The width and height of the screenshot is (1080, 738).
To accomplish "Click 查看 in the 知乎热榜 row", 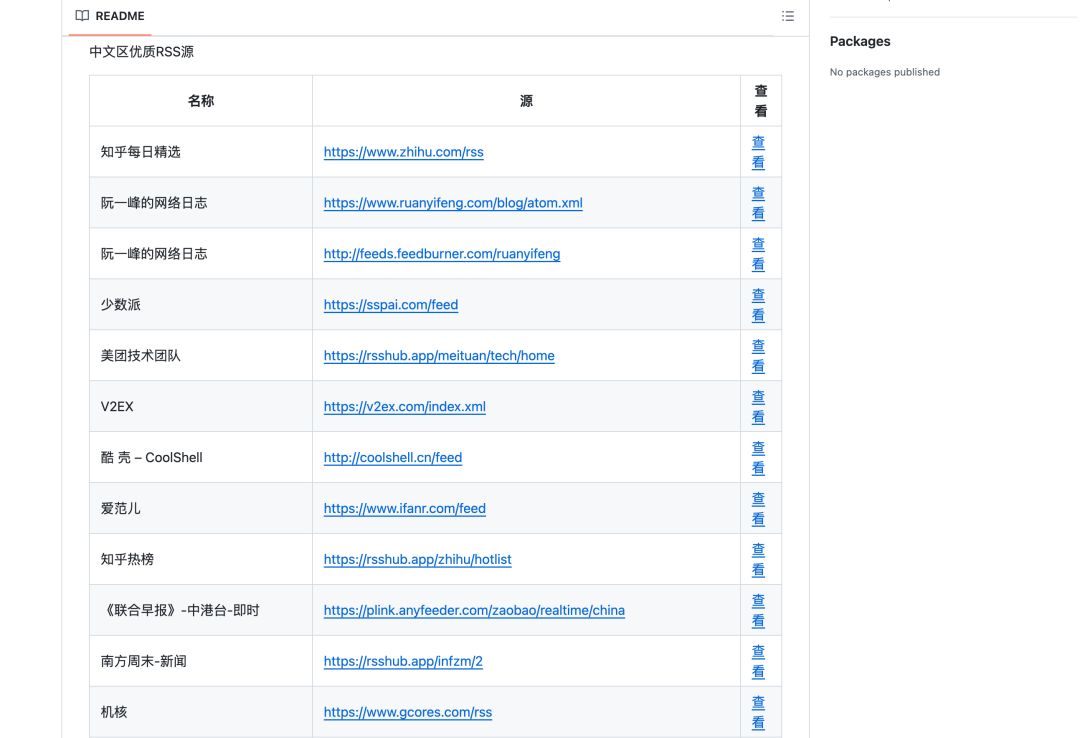I will coord(758,560).
